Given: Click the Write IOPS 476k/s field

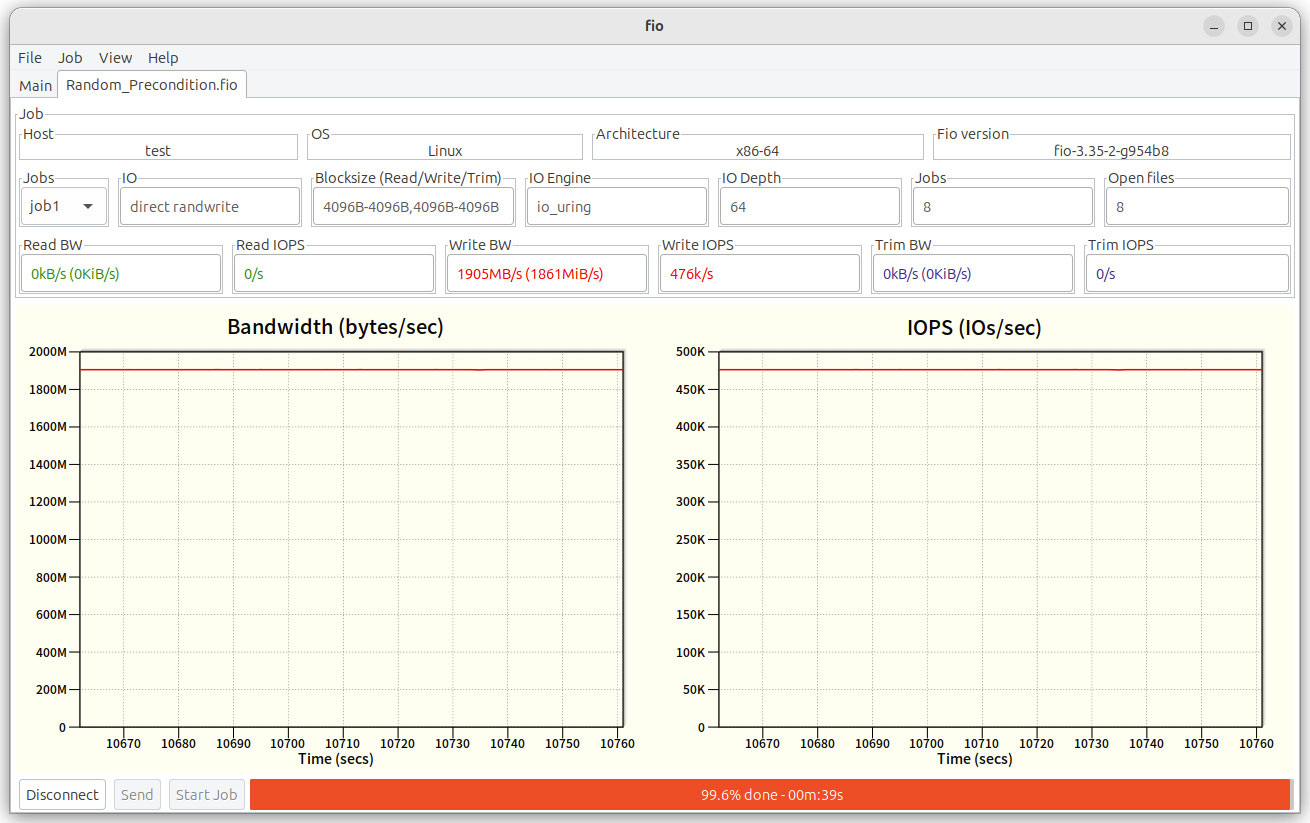Looking at the screenshot, I should pos(759,274).
